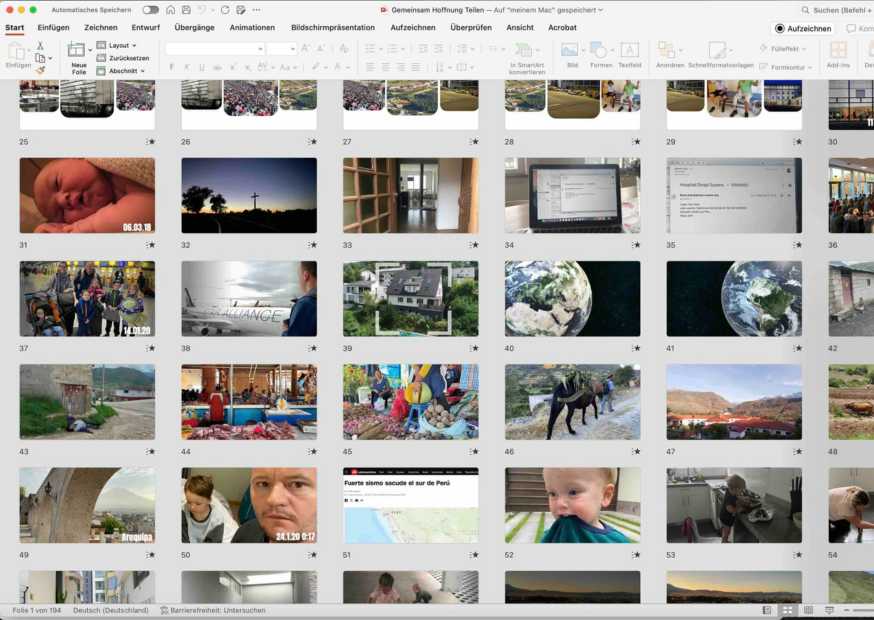Open the Entwurf ribbon tab
The width and height of the screenshot is (874, 620).
(x=145, y=27)
